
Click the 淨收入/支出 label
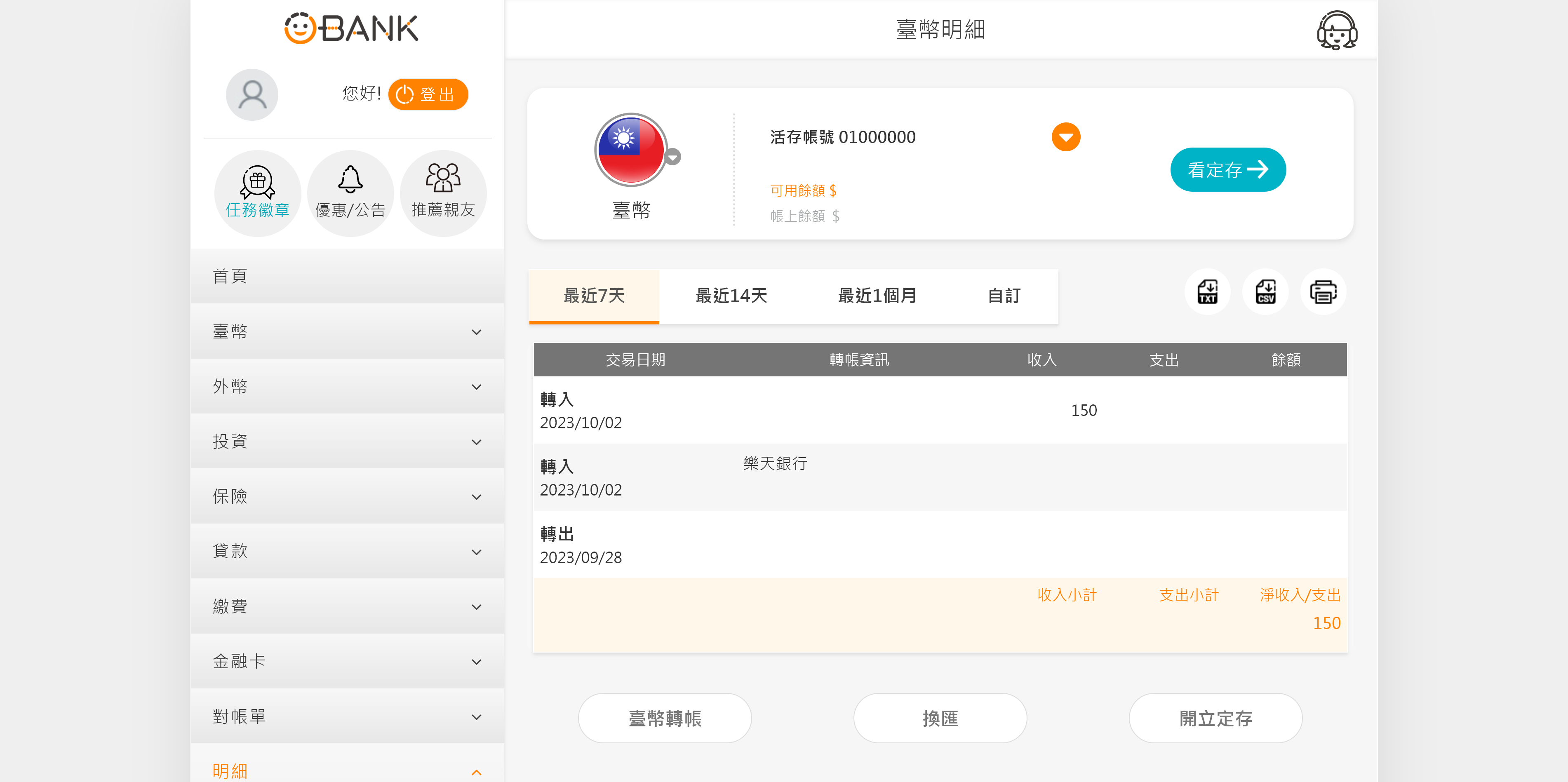(x=1300, y=595)
